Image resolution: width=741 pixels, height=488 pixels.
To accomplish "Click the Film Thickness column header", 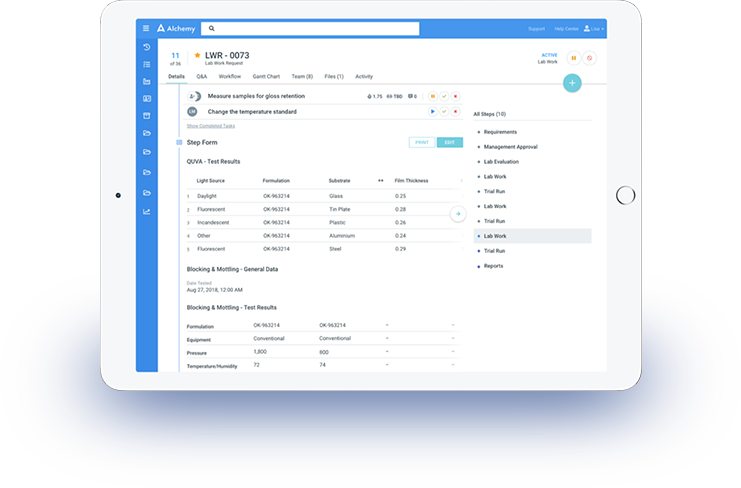I will pyautogui.click(x=412, y=180).
